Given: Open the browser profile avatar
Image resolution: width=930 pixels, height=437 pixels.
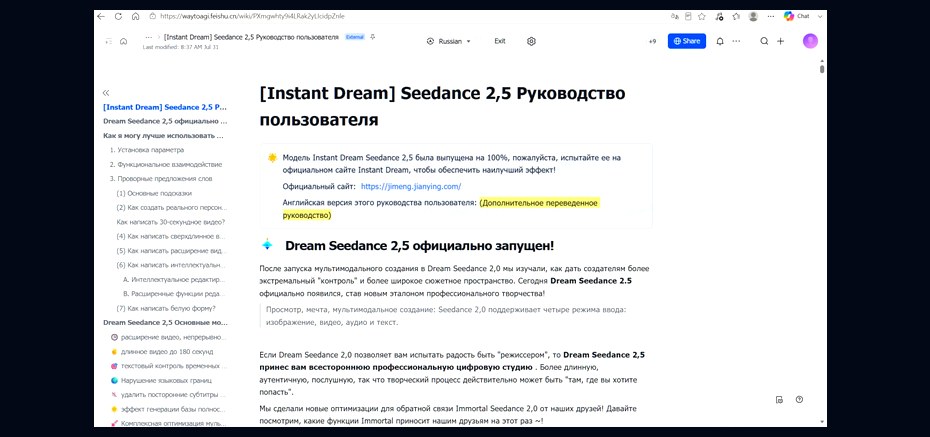Looking at the screenshot, I should pyautogui.click(x=753, y=17).
